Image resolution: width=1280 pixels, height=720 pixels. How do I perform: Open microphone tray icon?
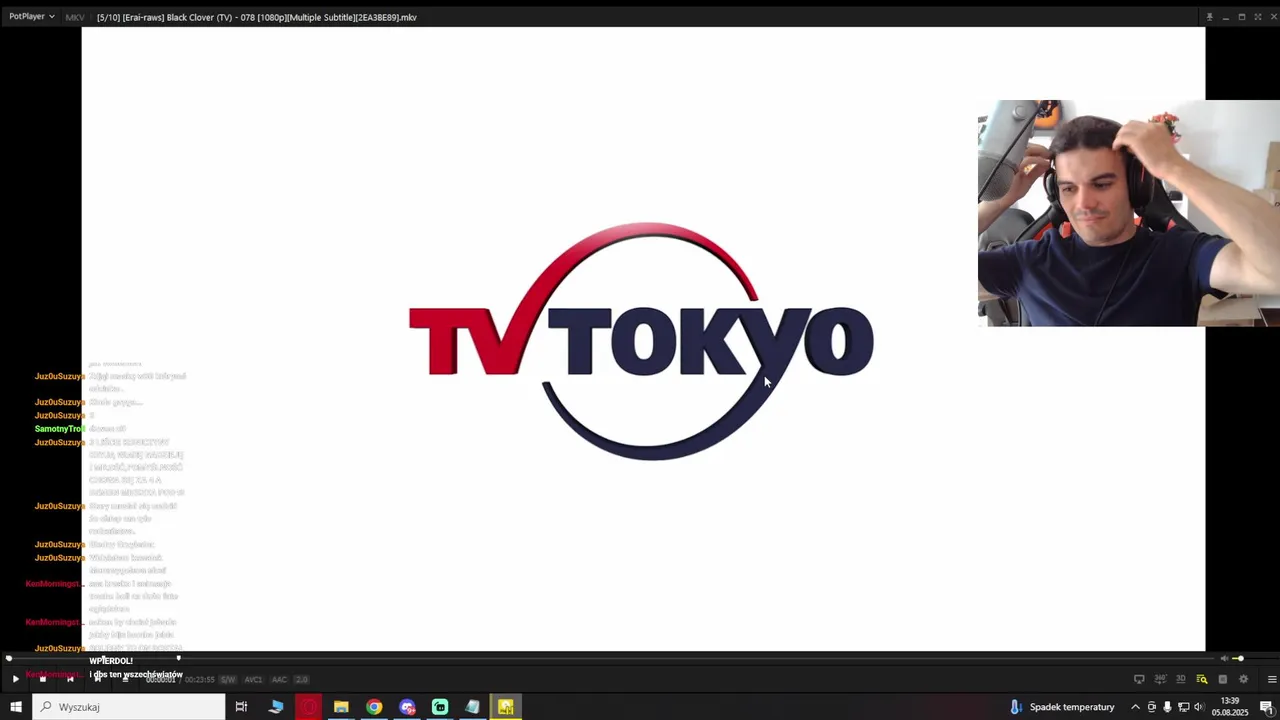(x=1167, y=707)
